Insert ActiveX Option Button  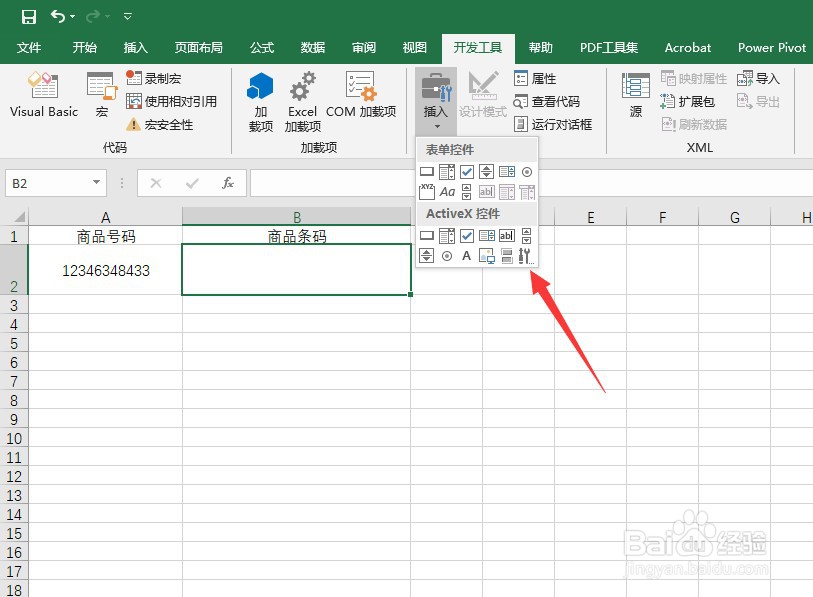point(447,256)
